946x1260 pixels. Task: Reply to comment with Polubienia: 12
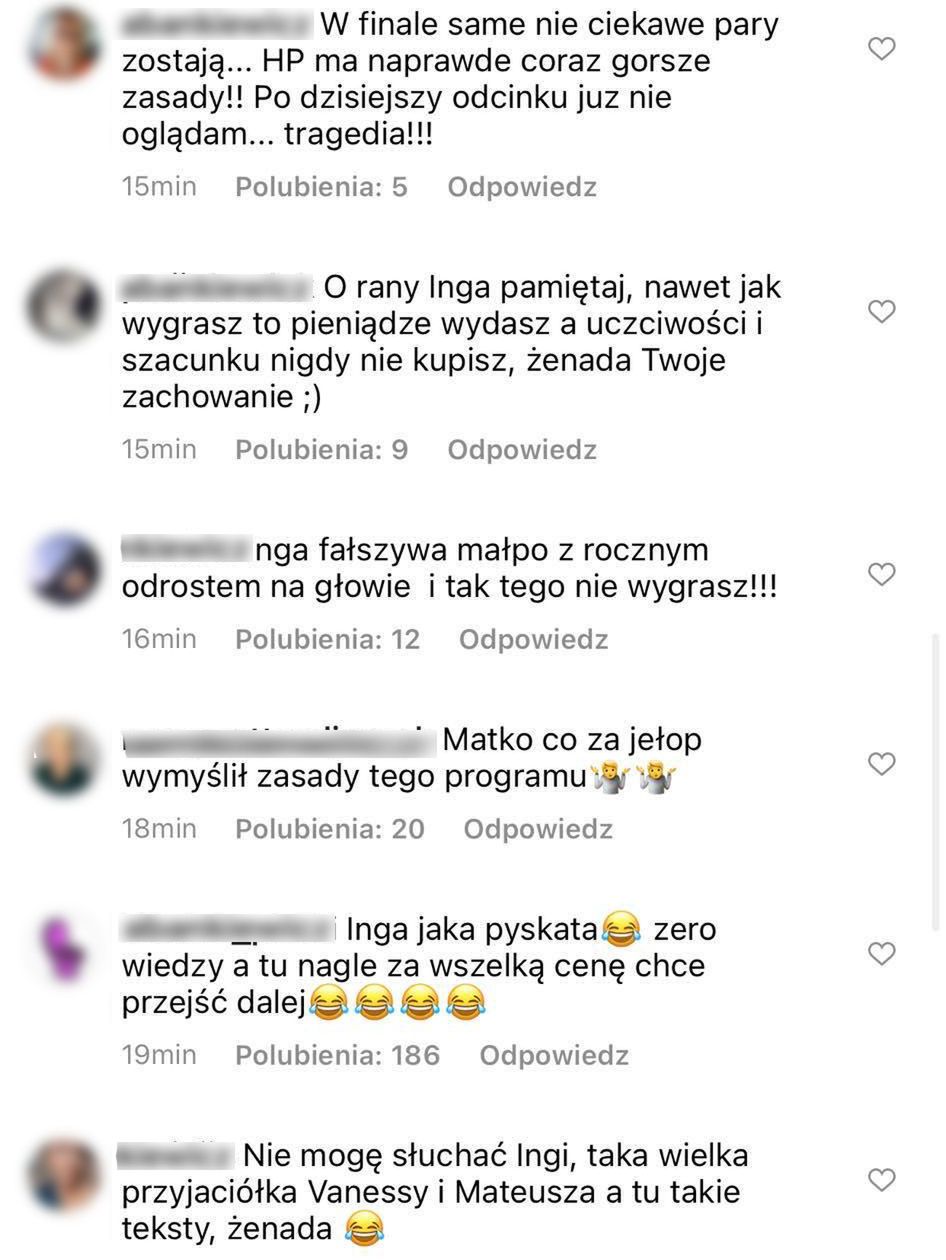click(533, 639)
